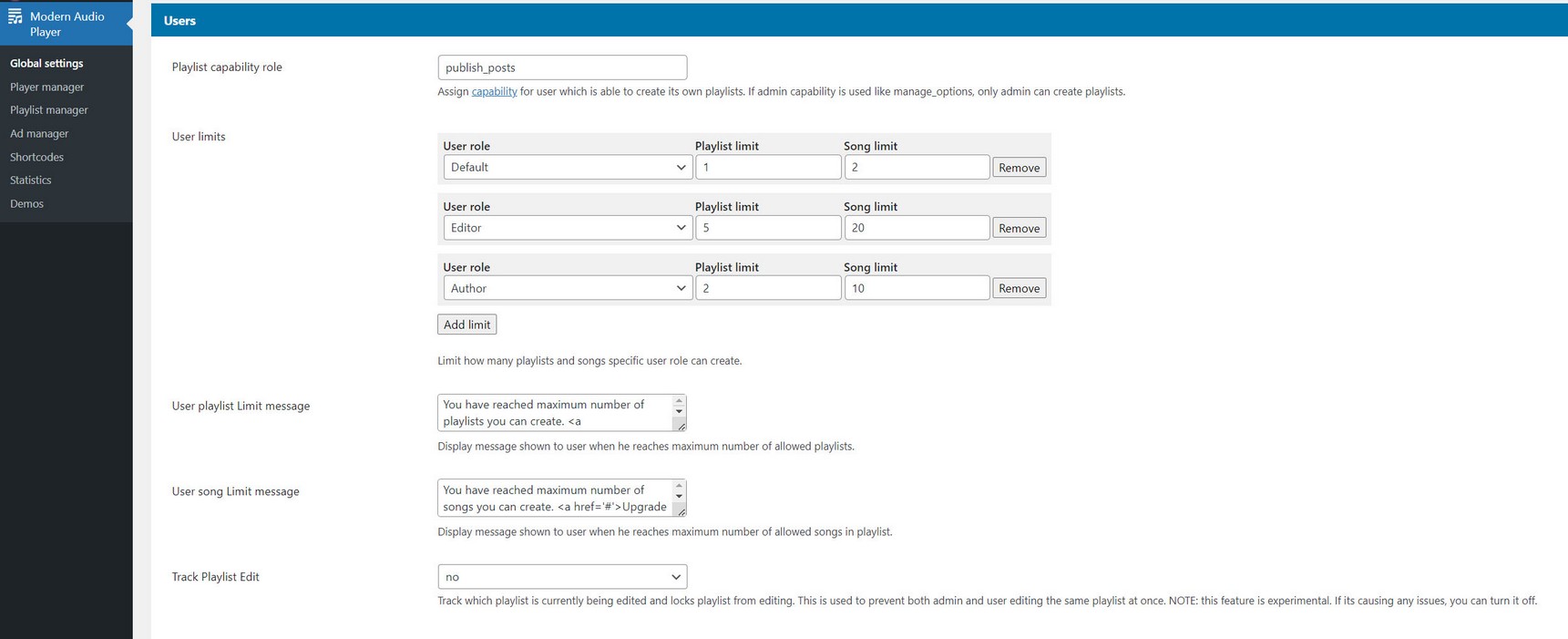Open the Player manager page
This screenshot has height=639, width=1568.
46,87
